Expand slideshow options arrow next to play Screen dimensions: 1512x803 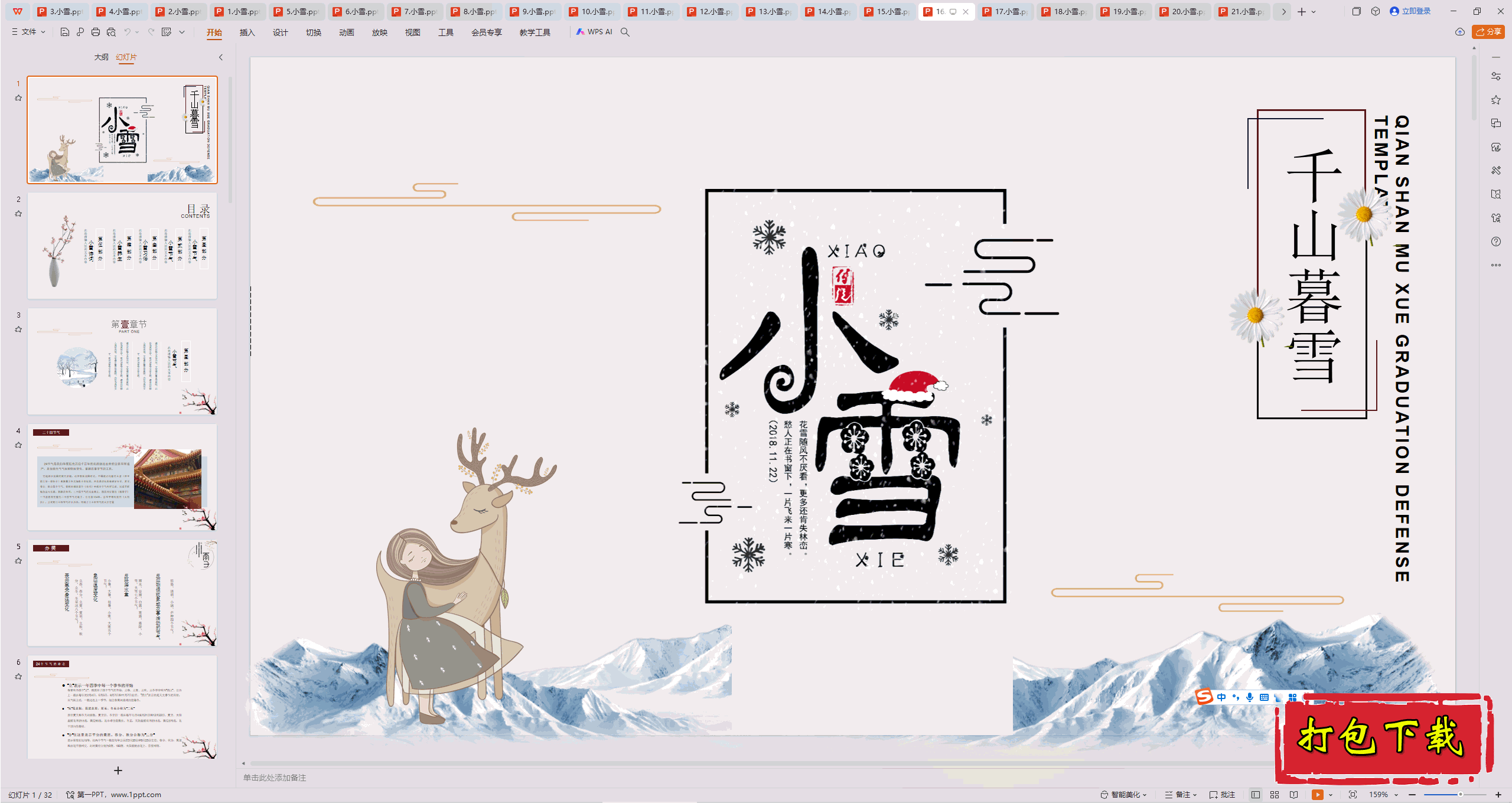tap(1331, 795)
